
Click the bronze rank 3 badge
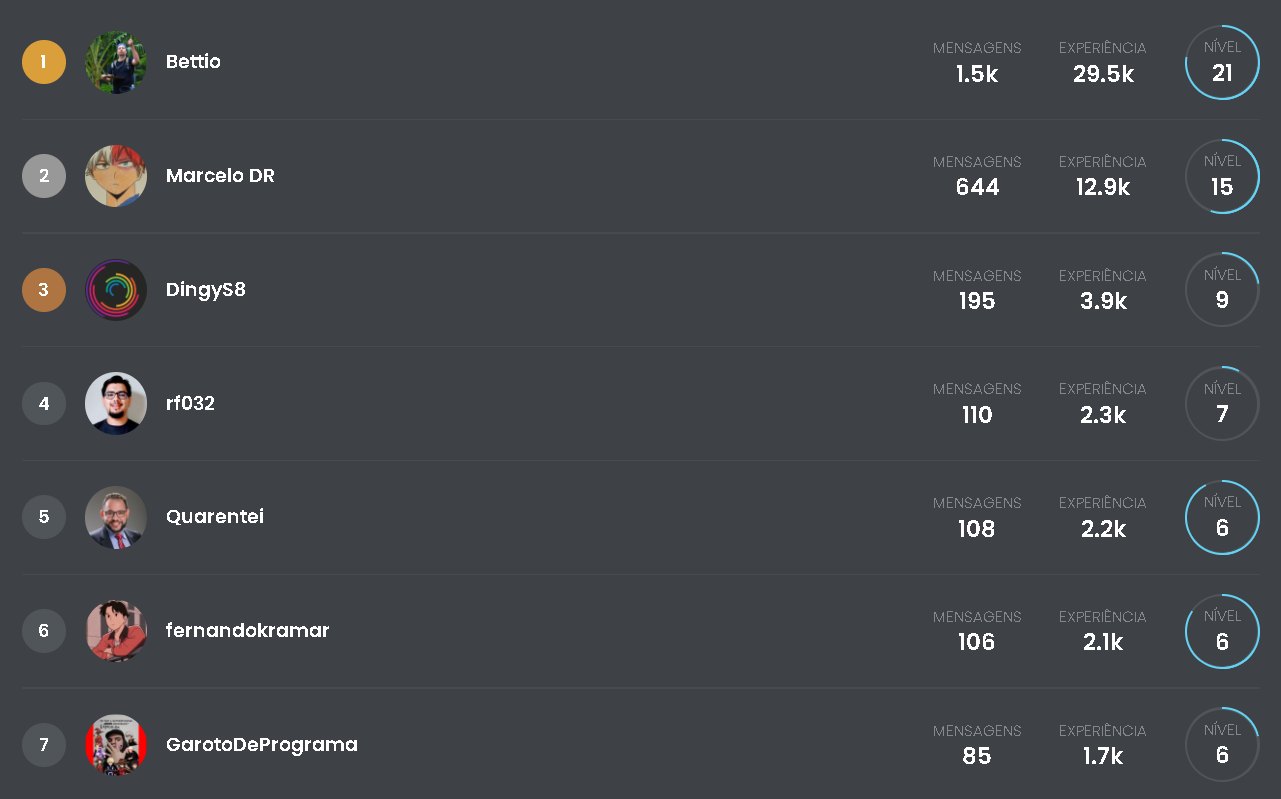(x=44, y=290)
